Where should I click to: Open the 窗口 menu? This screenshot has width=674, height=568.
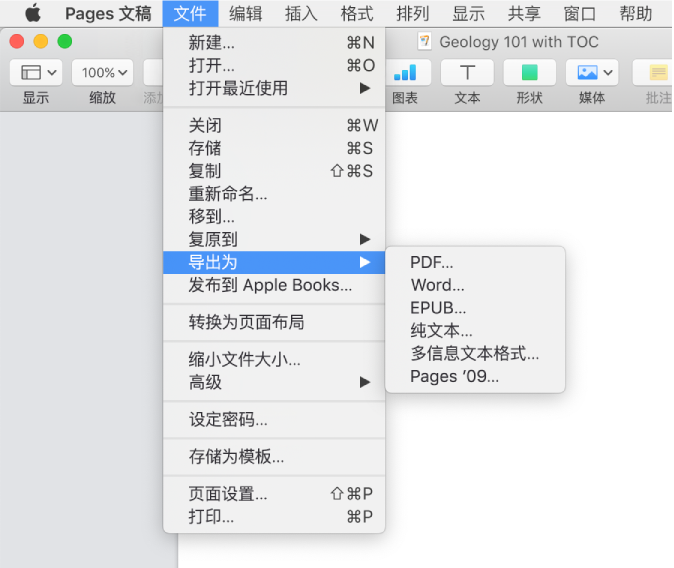(x=579, y=14)
